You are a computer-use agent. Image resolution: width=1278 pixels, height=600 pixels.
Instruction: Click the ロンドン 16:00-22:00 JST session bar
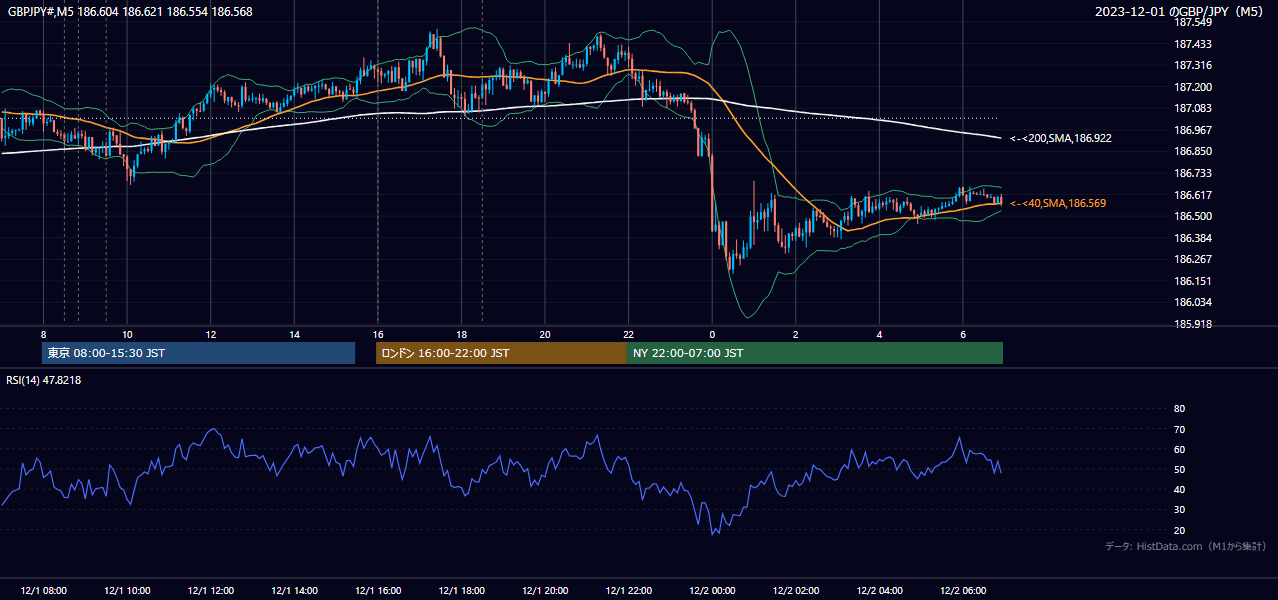click(501, 353)
